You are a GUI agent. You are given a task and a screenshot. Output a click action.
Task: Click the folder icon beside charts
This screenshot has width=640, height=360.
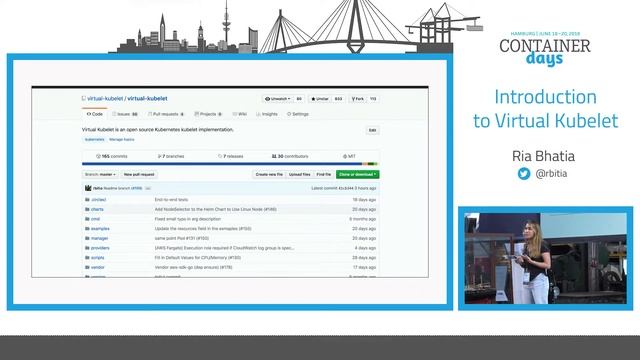click(87, 209)
